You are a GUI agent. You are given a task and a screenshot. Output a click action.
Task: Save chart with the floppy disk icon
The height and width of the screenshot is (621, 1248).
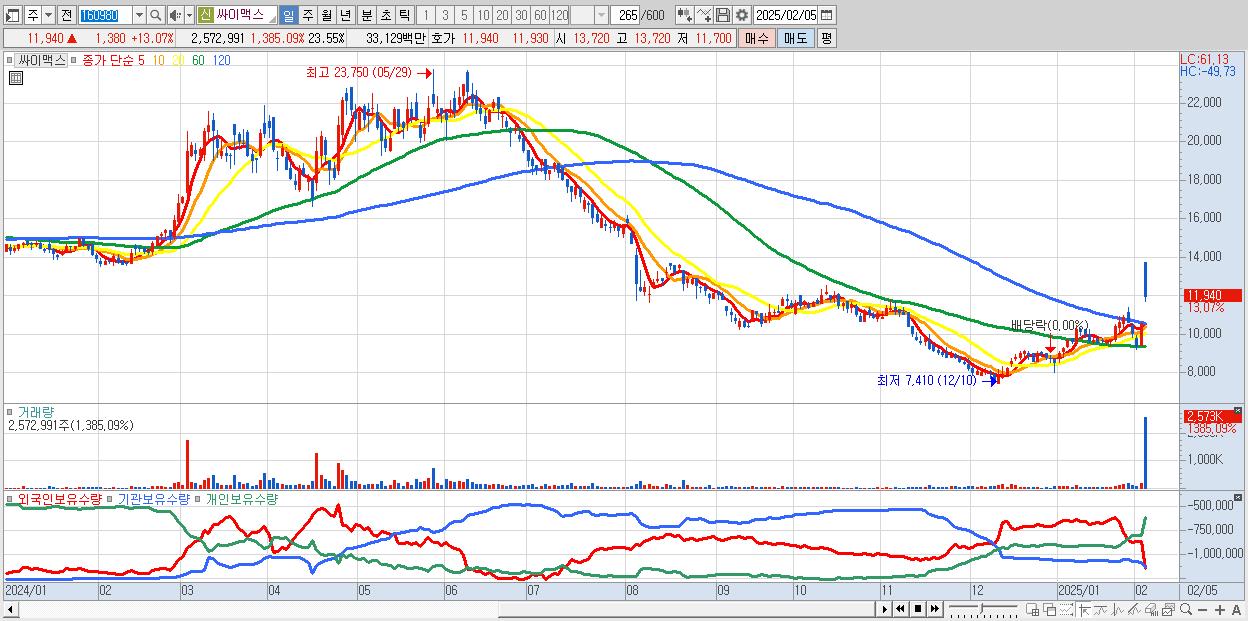[723, 15]
